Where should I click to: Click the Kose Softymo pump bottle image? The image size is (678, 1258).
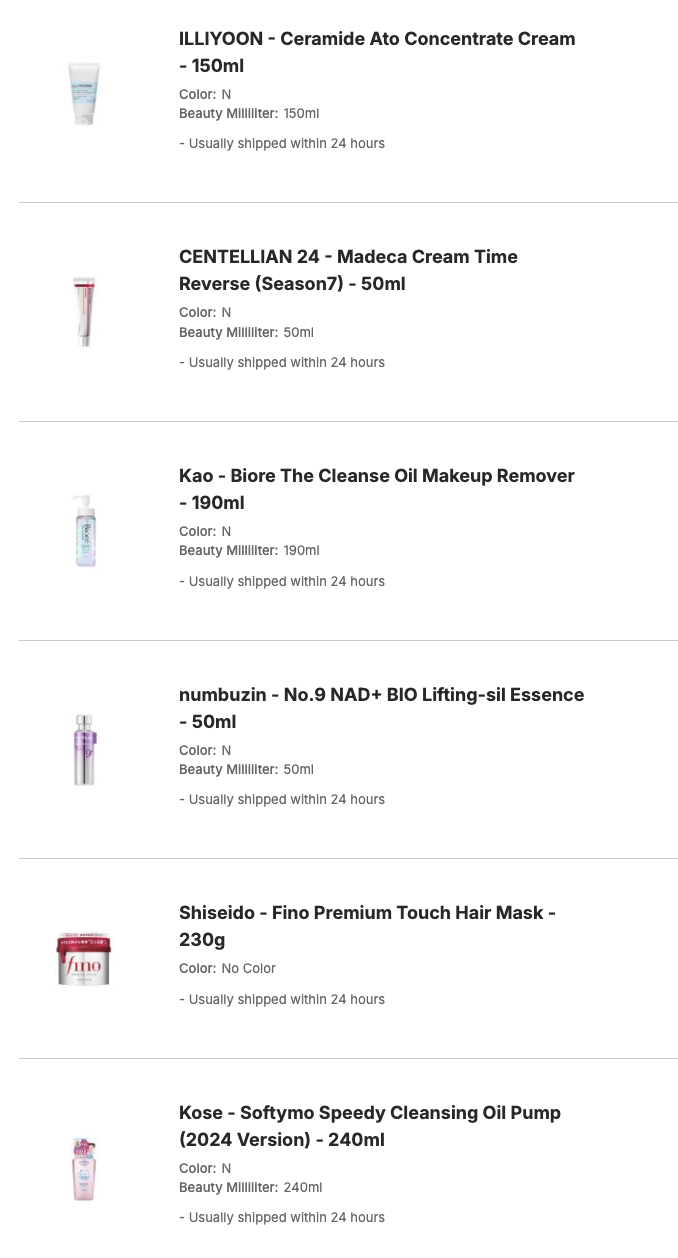point(85,1167)
